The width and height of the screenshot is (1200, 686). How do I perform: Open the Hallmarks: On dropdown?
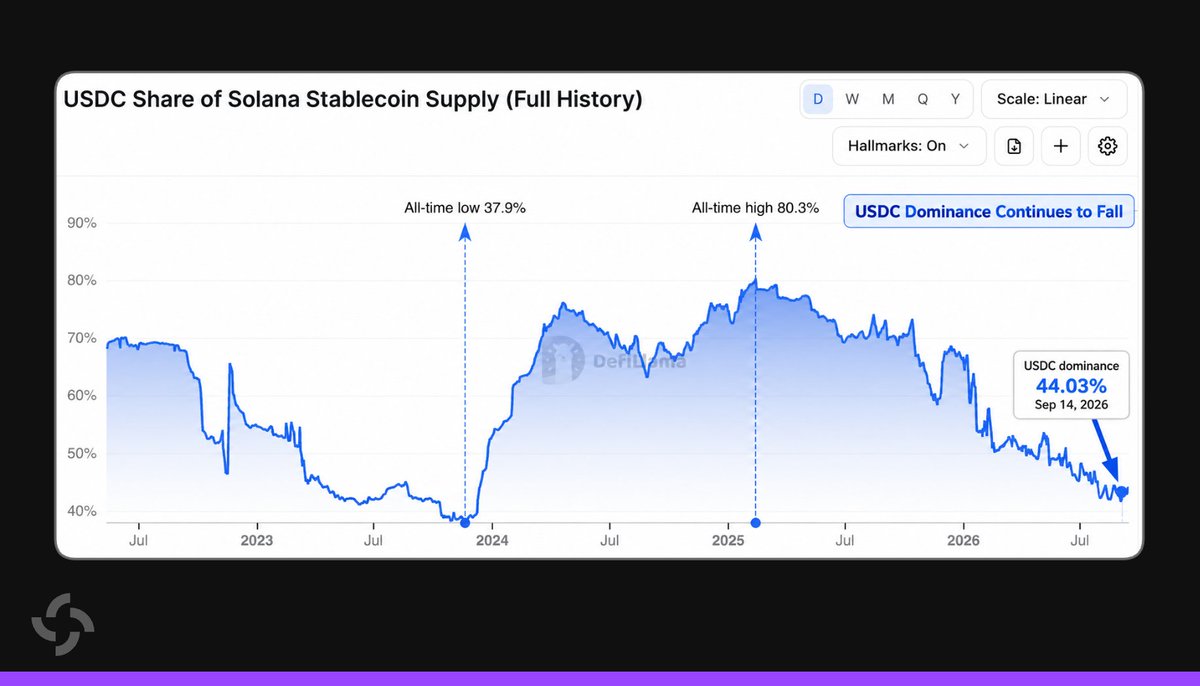[x=909, y=146]
